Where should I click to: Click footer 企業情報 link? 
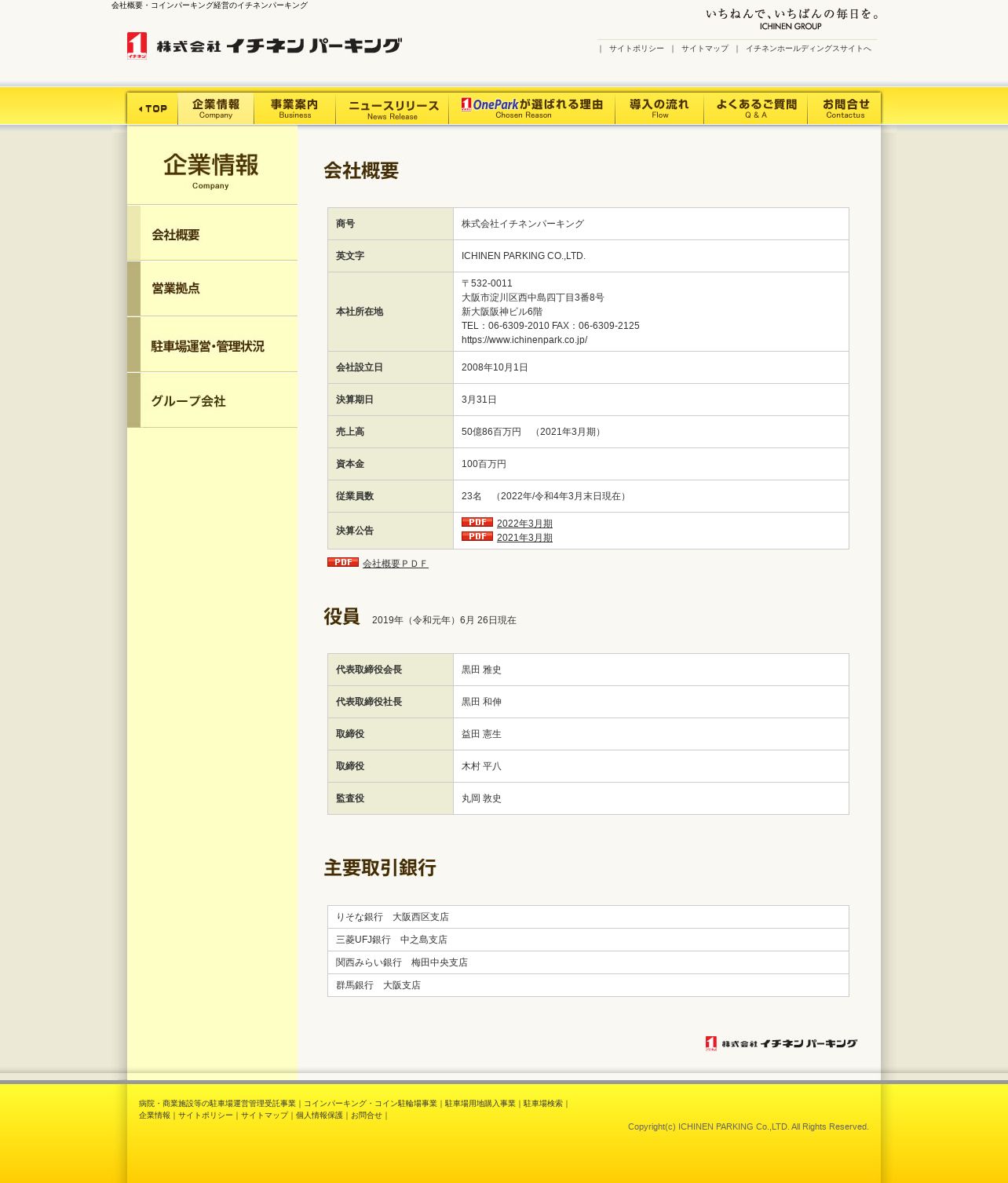click(x=155, y=1115)
